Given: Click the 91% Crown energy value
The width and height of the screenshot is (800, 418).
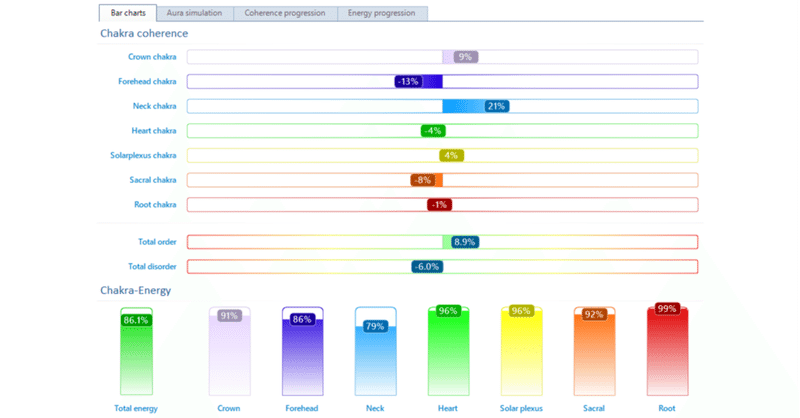Looking at the screenshot, I should click(229, 316).
